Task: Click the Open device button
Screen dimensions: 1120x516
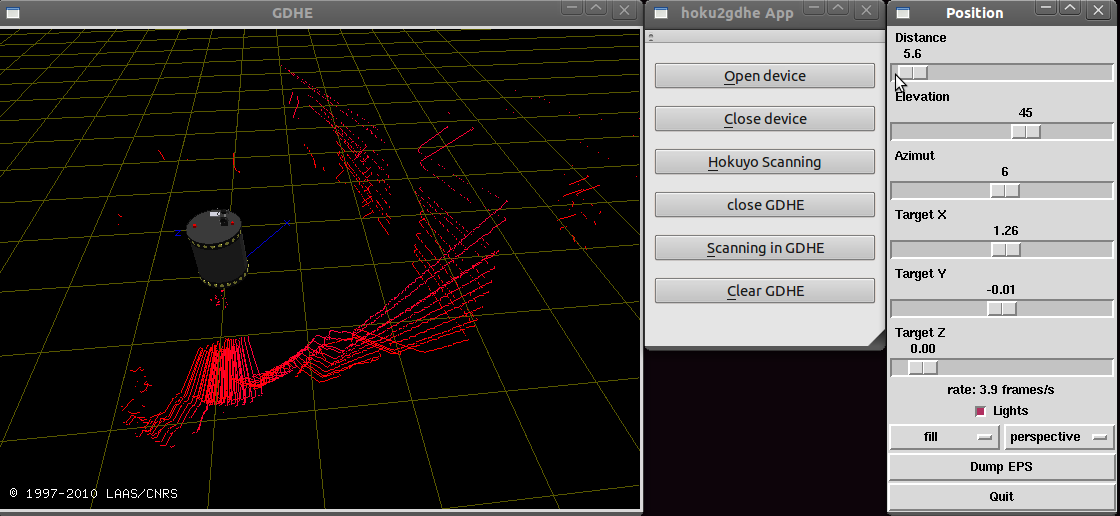Action: point(764,76)
